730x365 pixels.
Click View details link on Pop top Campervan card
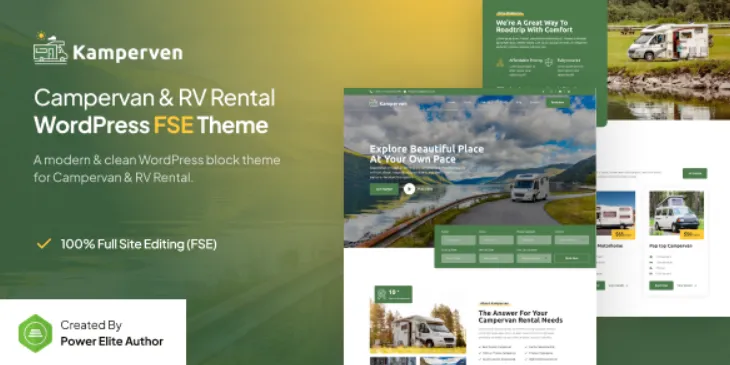click(x=687, y=285)
